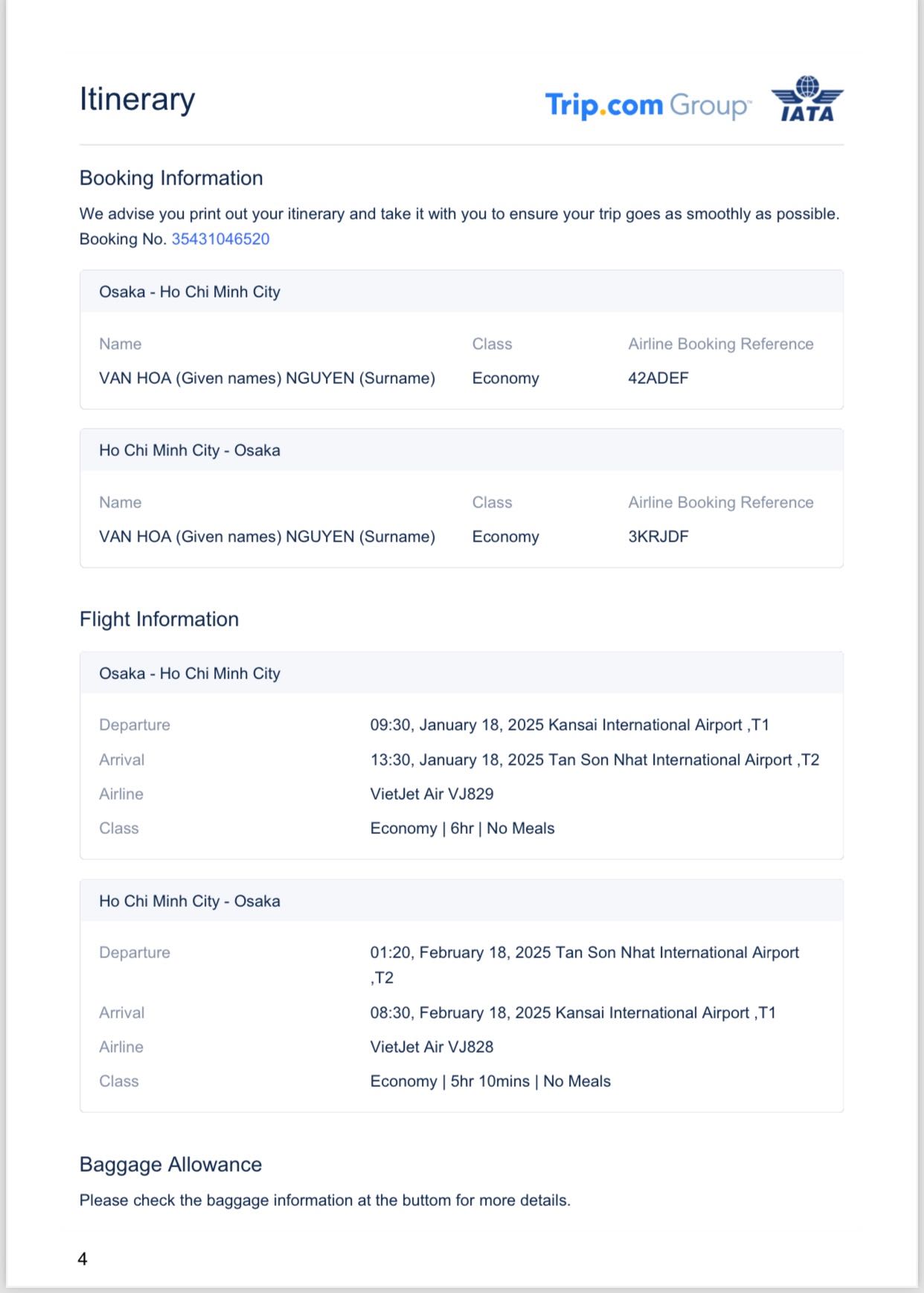Click the Trip.com Group logo

(647, 105)
